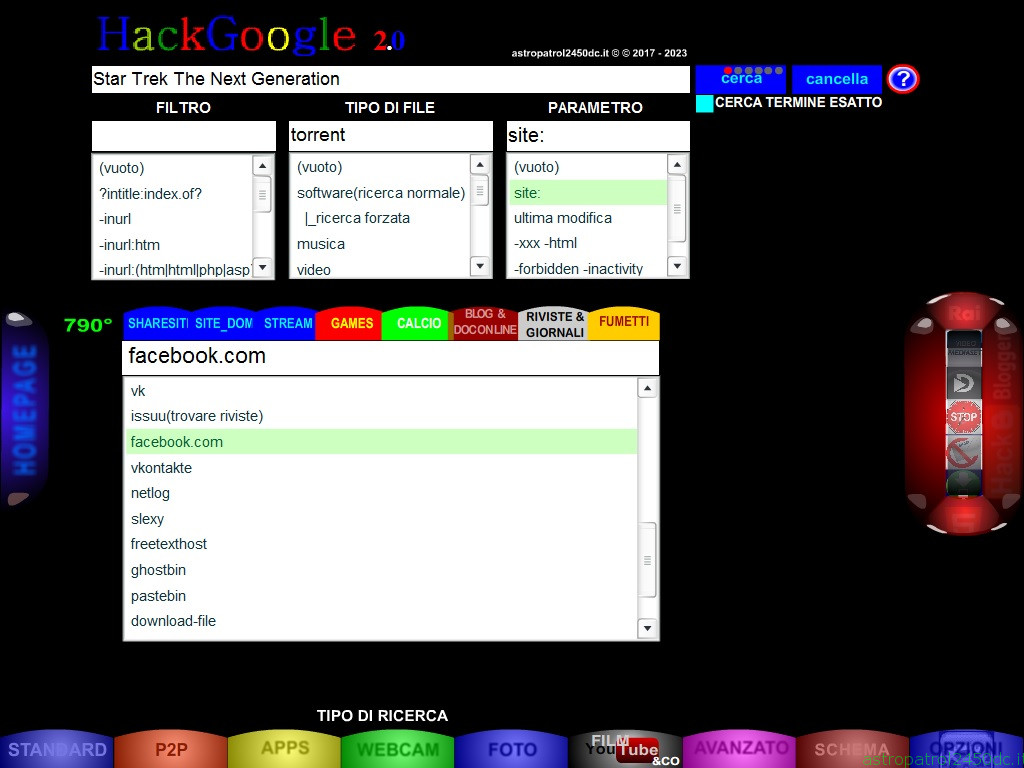The image size is (1024, 768).
Task: Select the -inurl:htm filter entry
Action: [x=172, y=245]
